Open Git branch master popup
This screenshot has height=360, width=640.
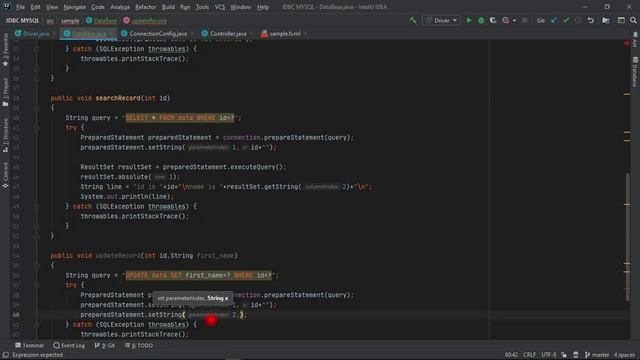pos(597,355)
